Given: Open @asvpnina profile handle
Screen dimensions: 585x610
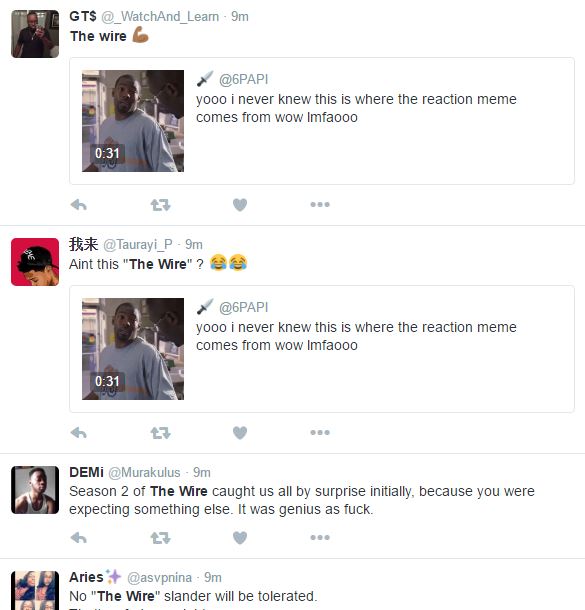Looking at the screenshot, I should pos(159,578).
